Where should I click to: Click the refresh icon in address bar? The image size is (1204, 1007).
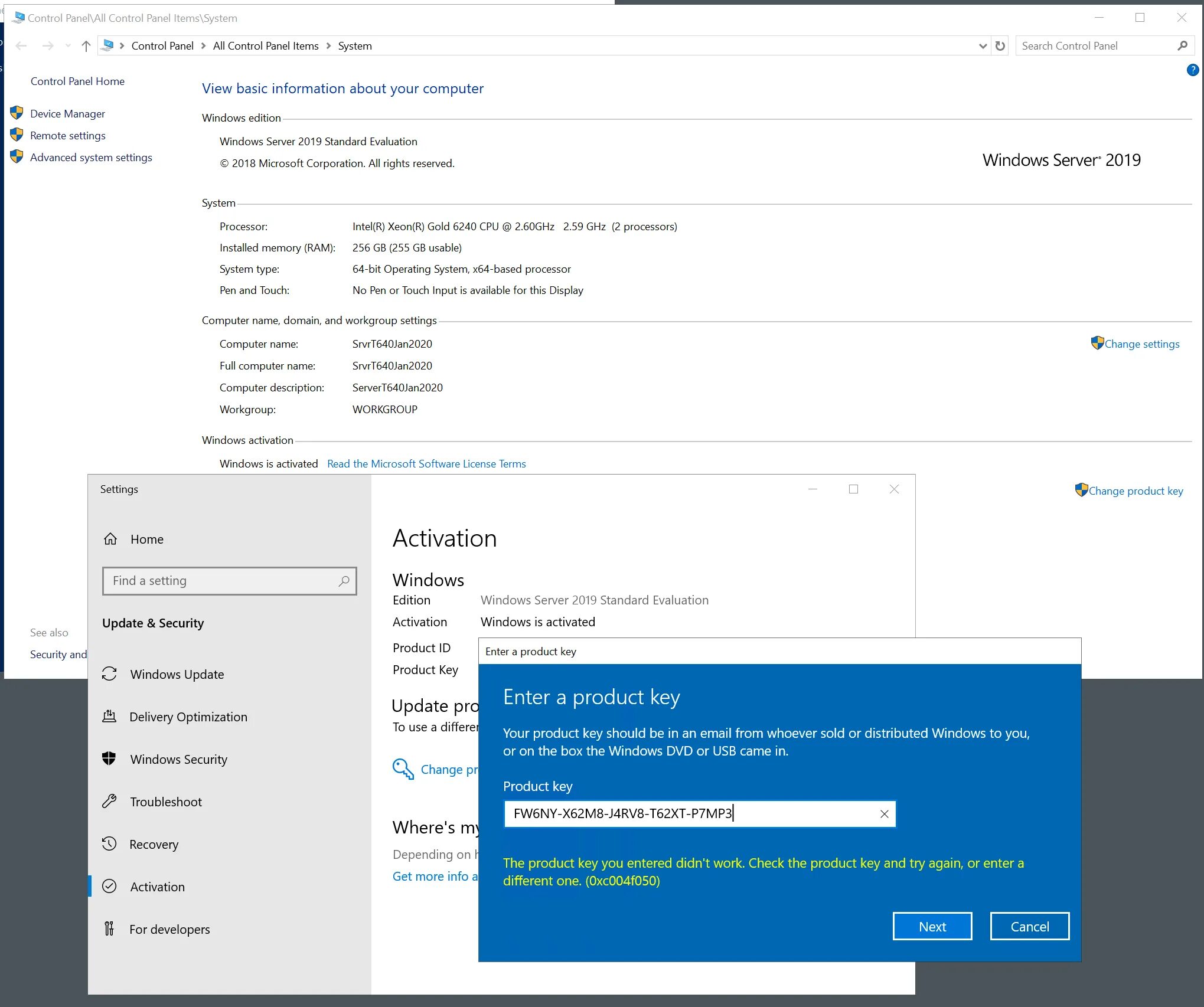point(1000,45)
